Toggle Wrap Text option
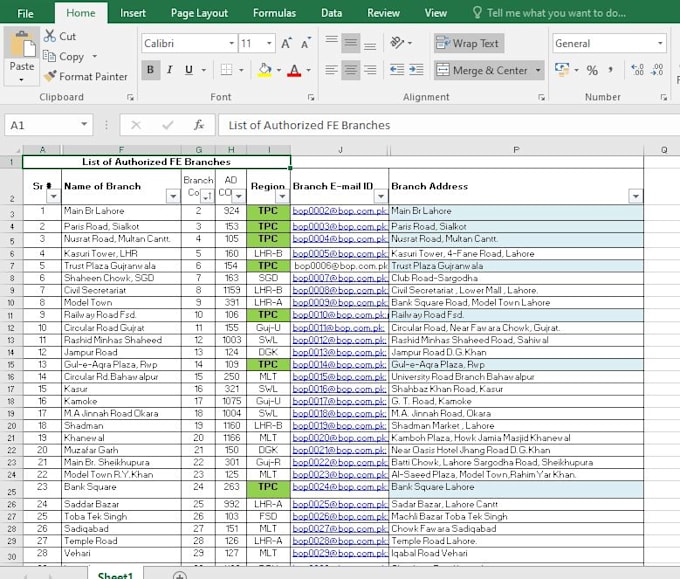Image resolution: width=680 pixels, height=579 pixels. tap(469, 43)
